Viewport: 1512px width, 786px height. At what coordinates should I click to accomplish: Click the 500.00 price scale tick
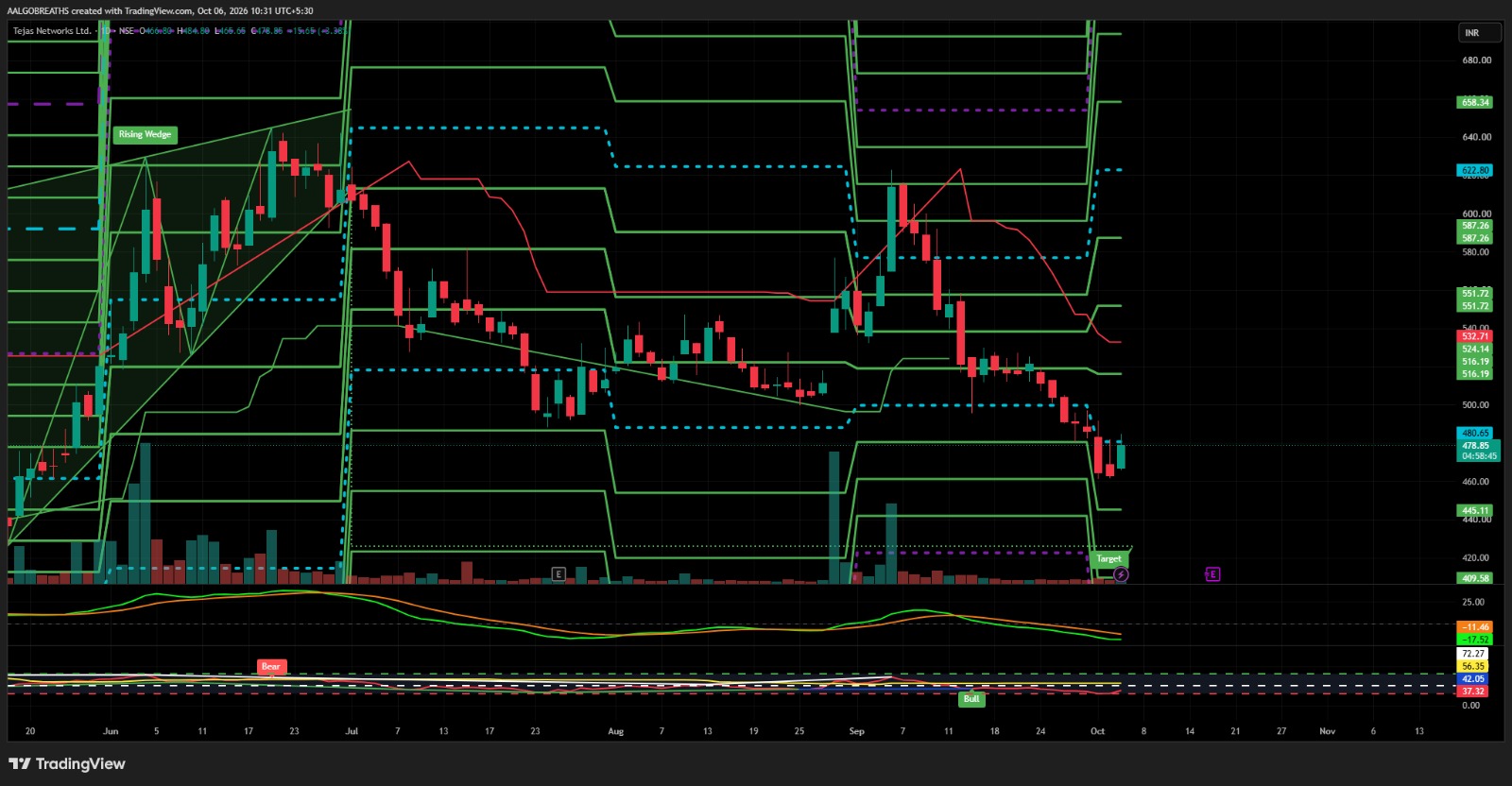click(x=1477, y=404)
